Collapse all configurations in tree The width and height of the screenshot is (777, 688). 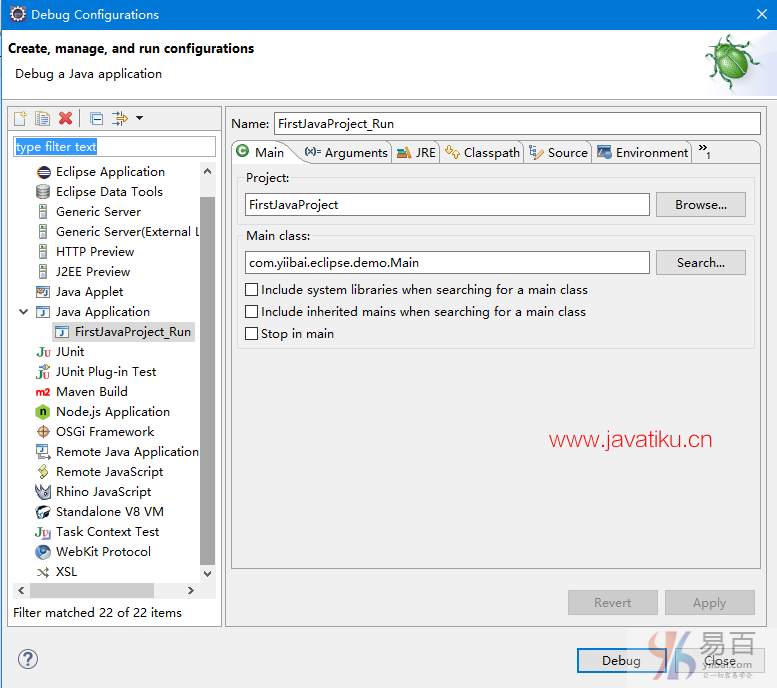(x=97, y=118)
